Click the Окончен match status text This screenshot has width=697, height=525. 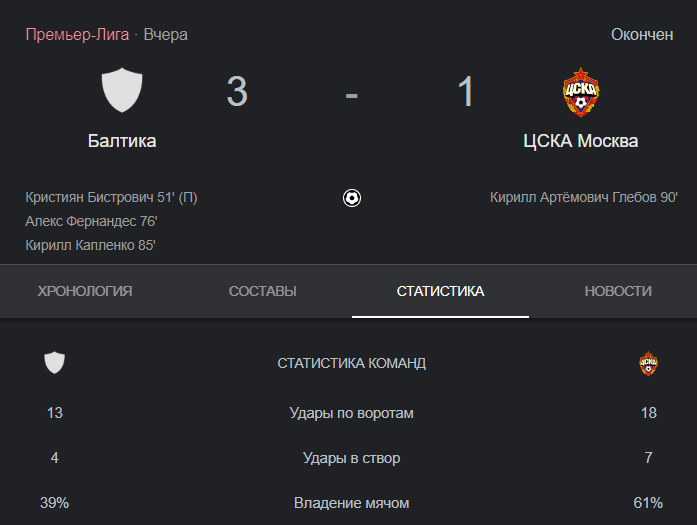point(642,35)
